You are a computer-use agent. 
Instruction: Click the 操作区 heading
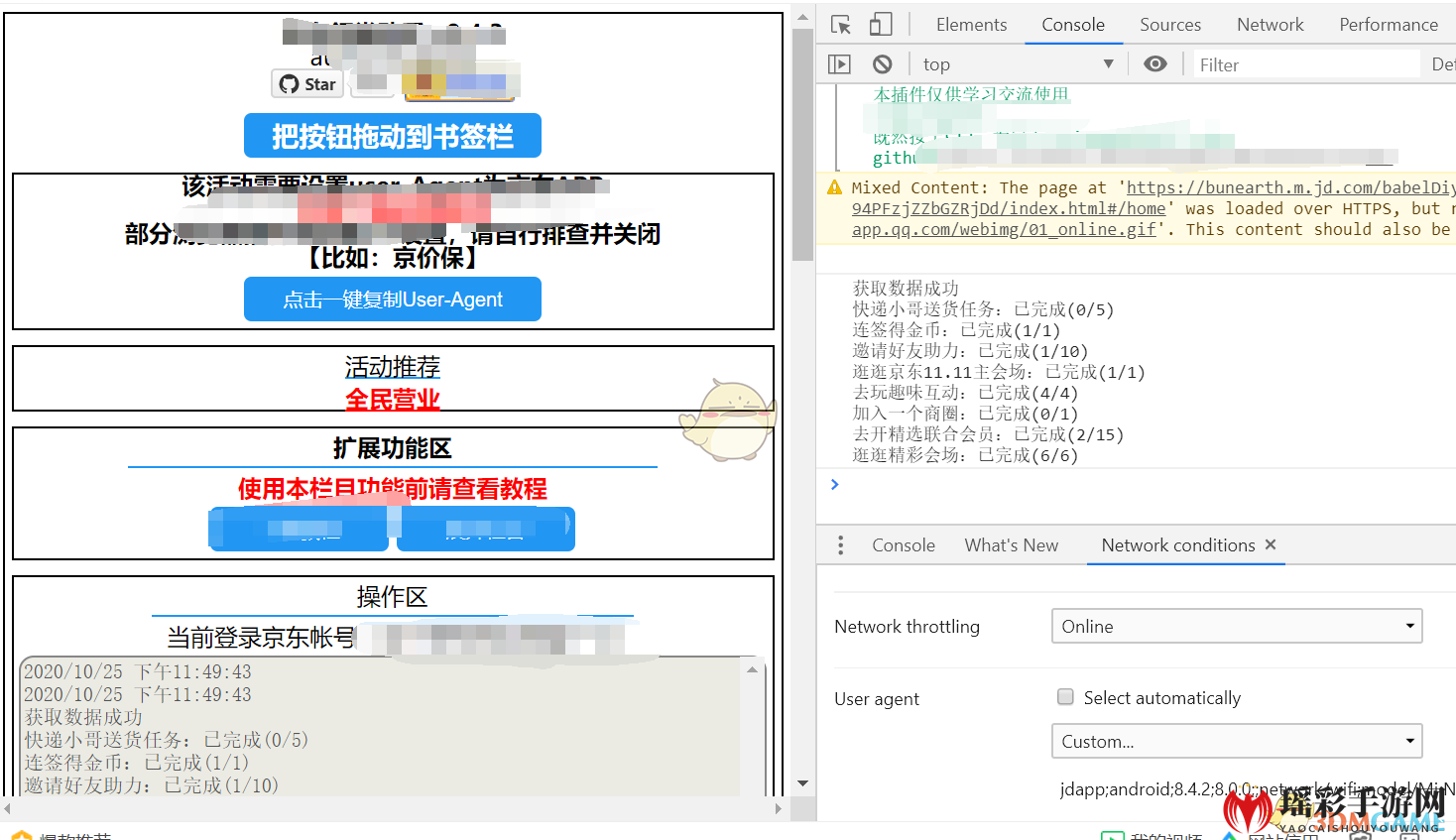(x=393, y=597)
